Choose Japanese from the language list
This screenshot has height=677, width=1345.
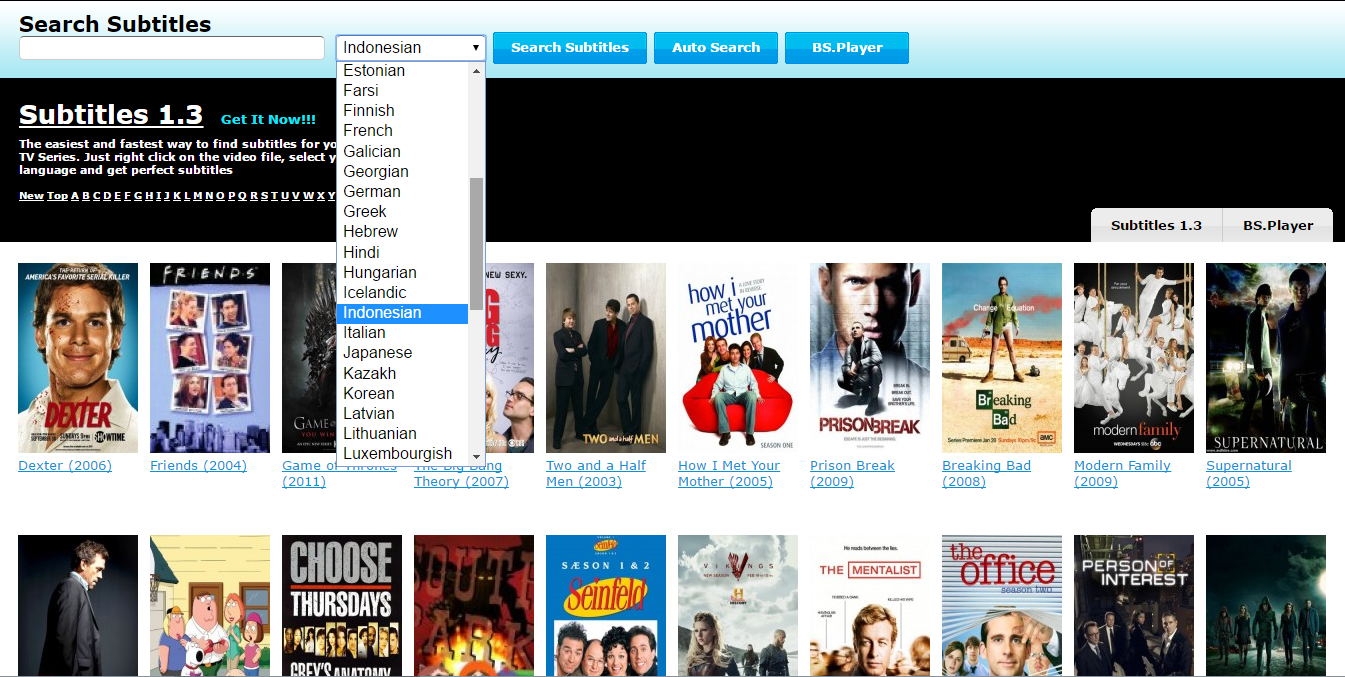point(403,353)
